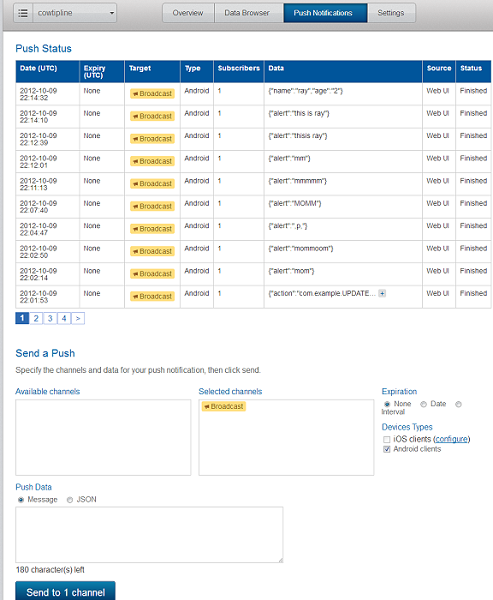Open the configure link for iOS
This screenshot has width=493, height=600.
pyautogui.click(x=452, y=439)
